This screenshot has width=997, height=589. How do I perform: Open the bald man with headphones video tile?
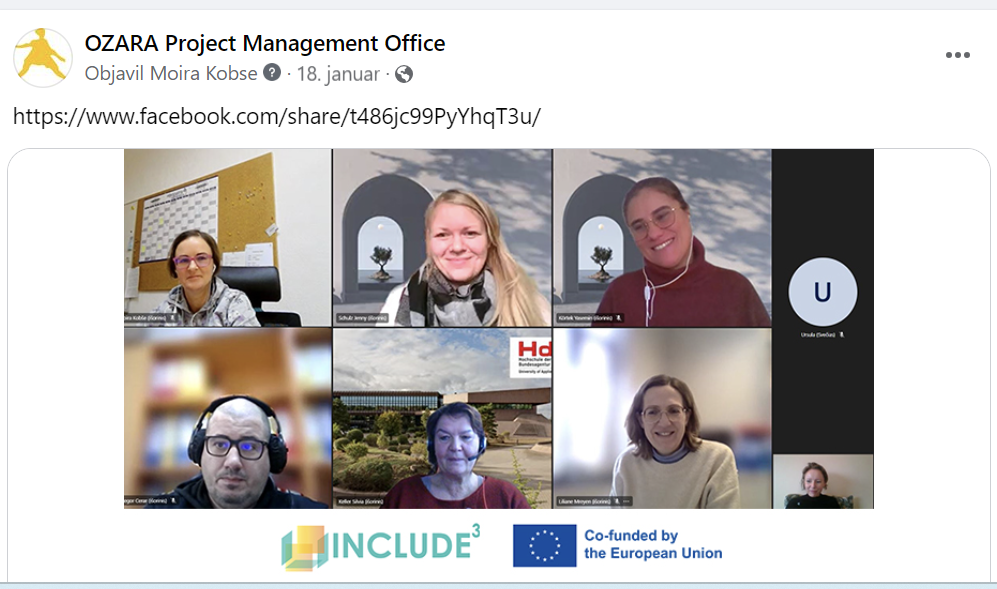point(228,419)
